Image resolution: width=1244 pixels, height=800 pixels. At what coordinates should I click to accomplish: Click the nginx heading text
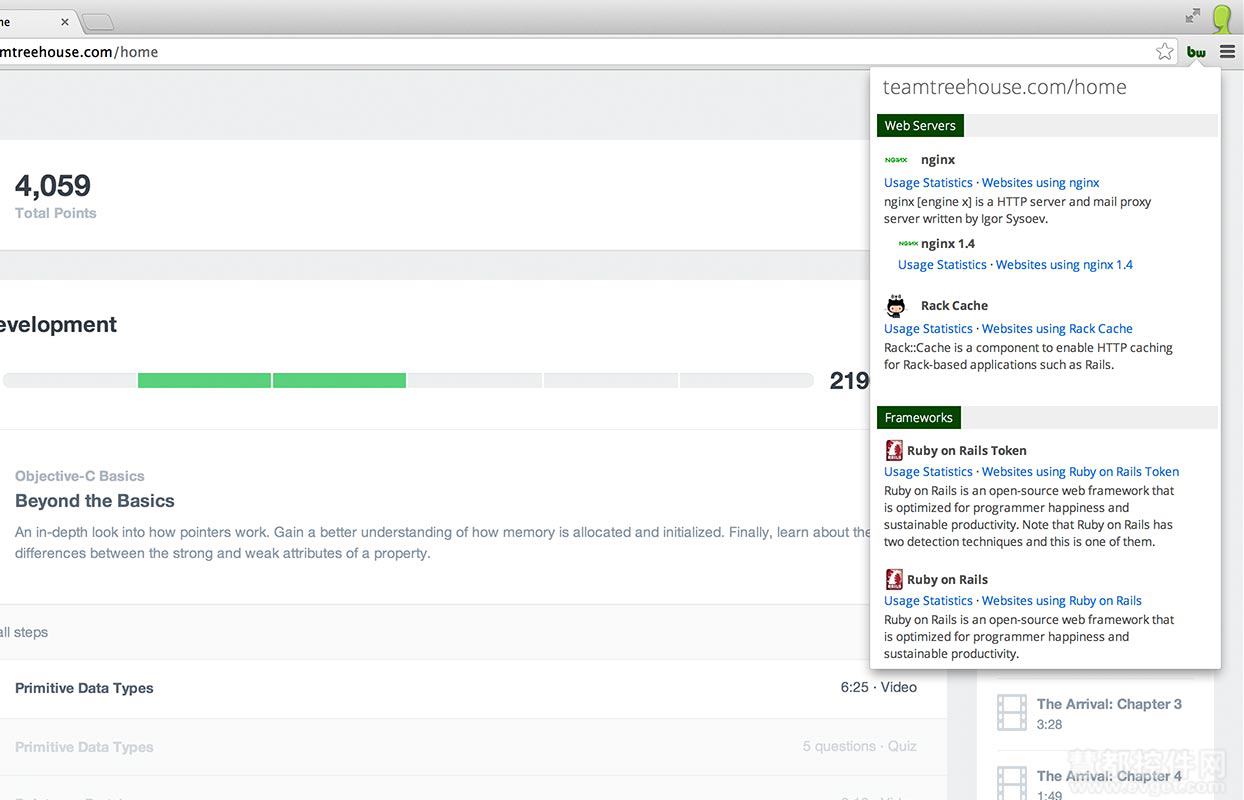pos(938,160)
